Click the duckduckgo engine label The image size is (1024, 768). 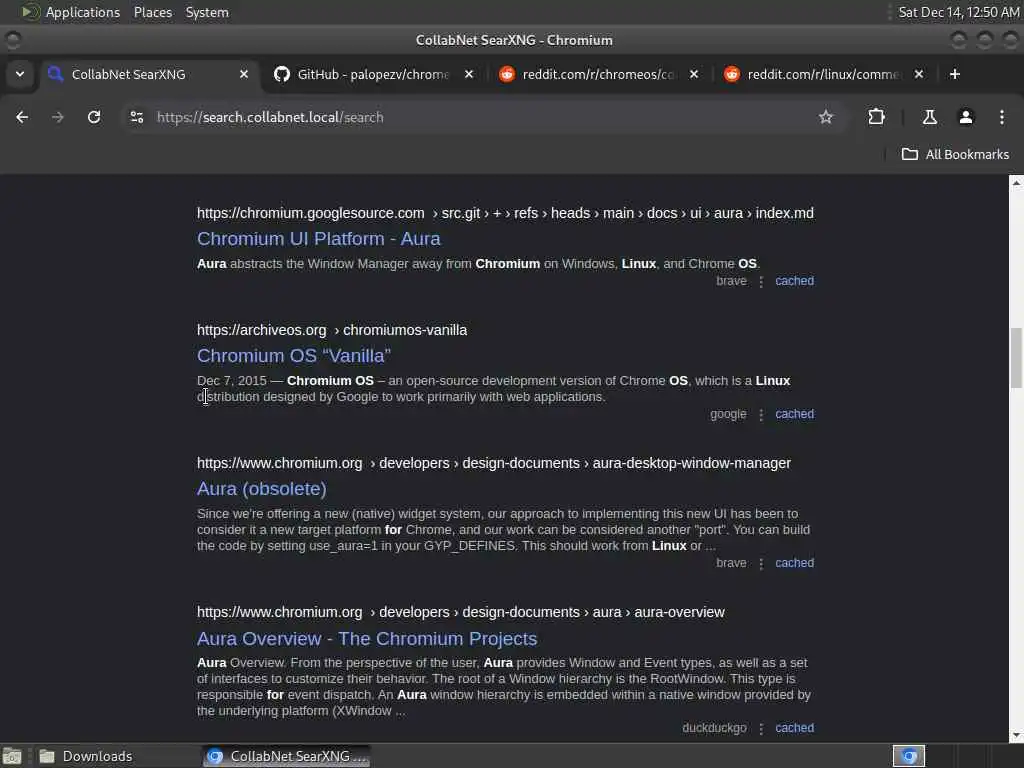pyautogui.click(x=714, y=728)
